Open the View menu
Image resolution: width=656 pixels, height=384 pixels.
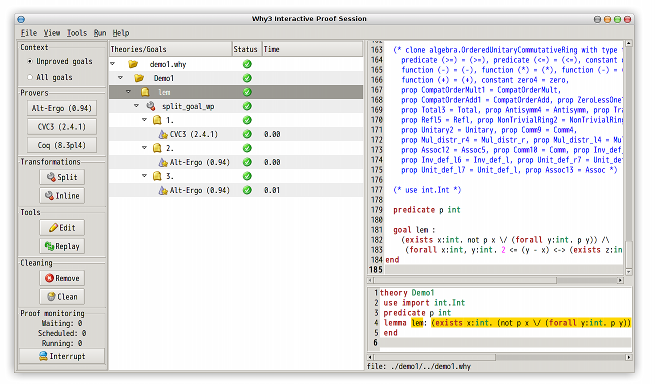click(52, 33)
